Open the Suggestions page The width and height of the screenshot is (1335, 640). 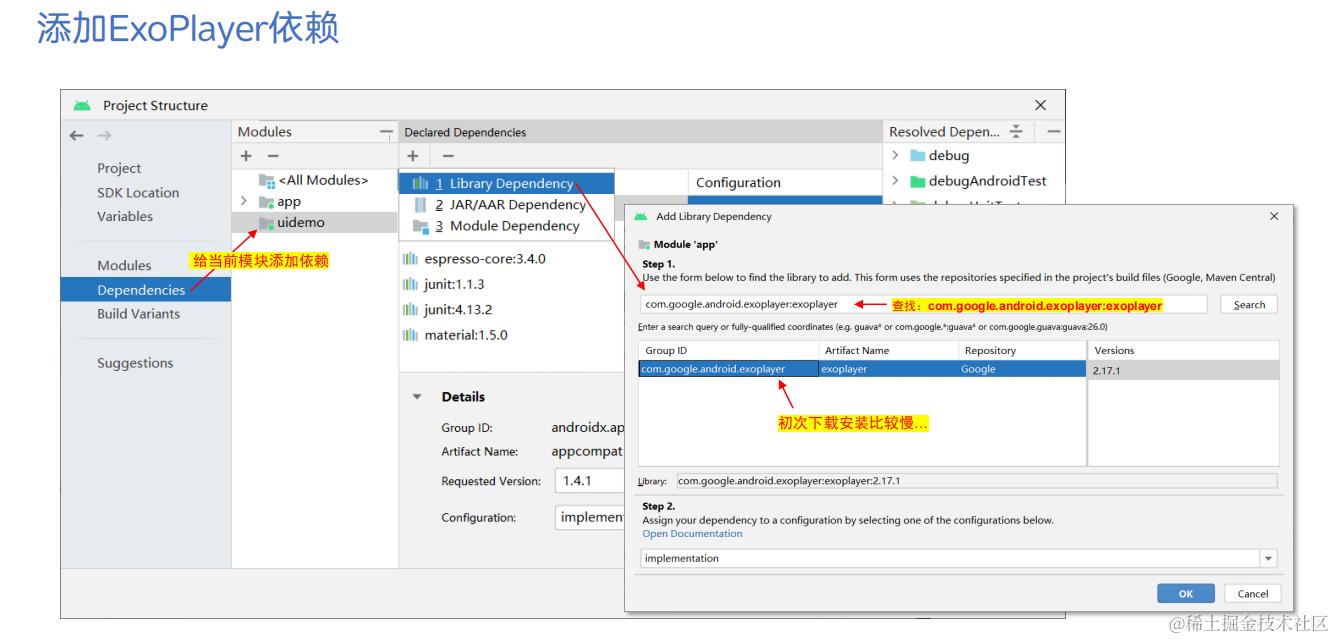click(x=135, y=363)
